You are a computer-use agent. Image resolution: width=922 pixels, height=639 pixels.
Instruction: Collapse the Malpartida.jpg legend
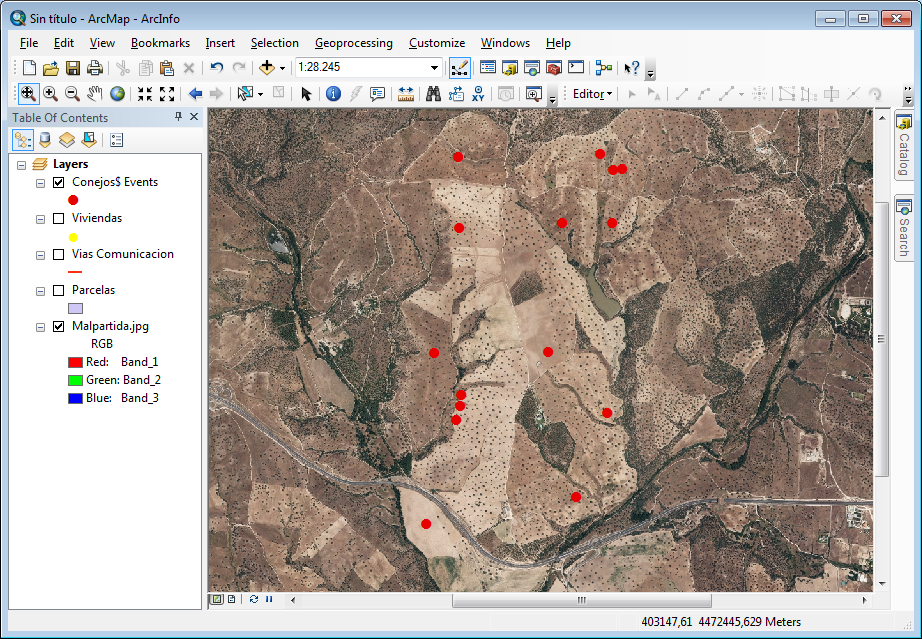[x=40, y=327]
